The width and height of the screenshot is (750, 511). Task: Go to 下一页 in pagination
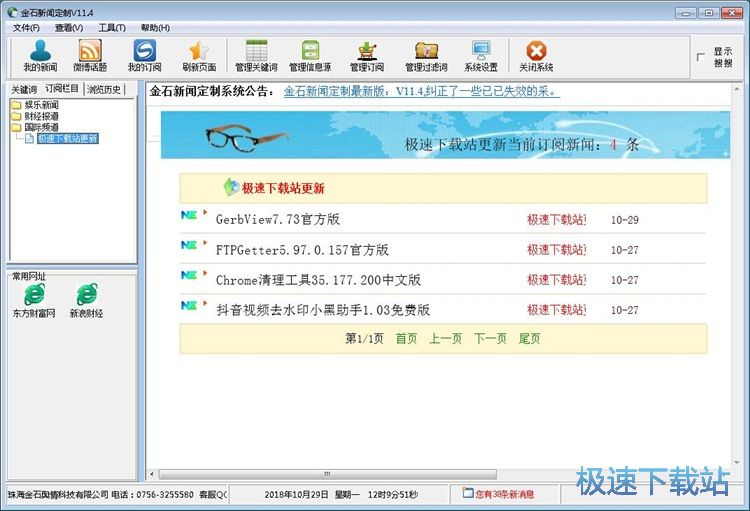[x=490, y=339]
